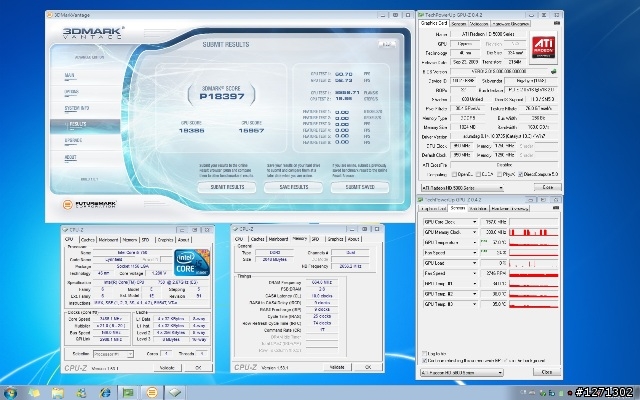The image size is (640, 400).
Task: Click the Submit Saved button
Action: [x=360, y=187]
